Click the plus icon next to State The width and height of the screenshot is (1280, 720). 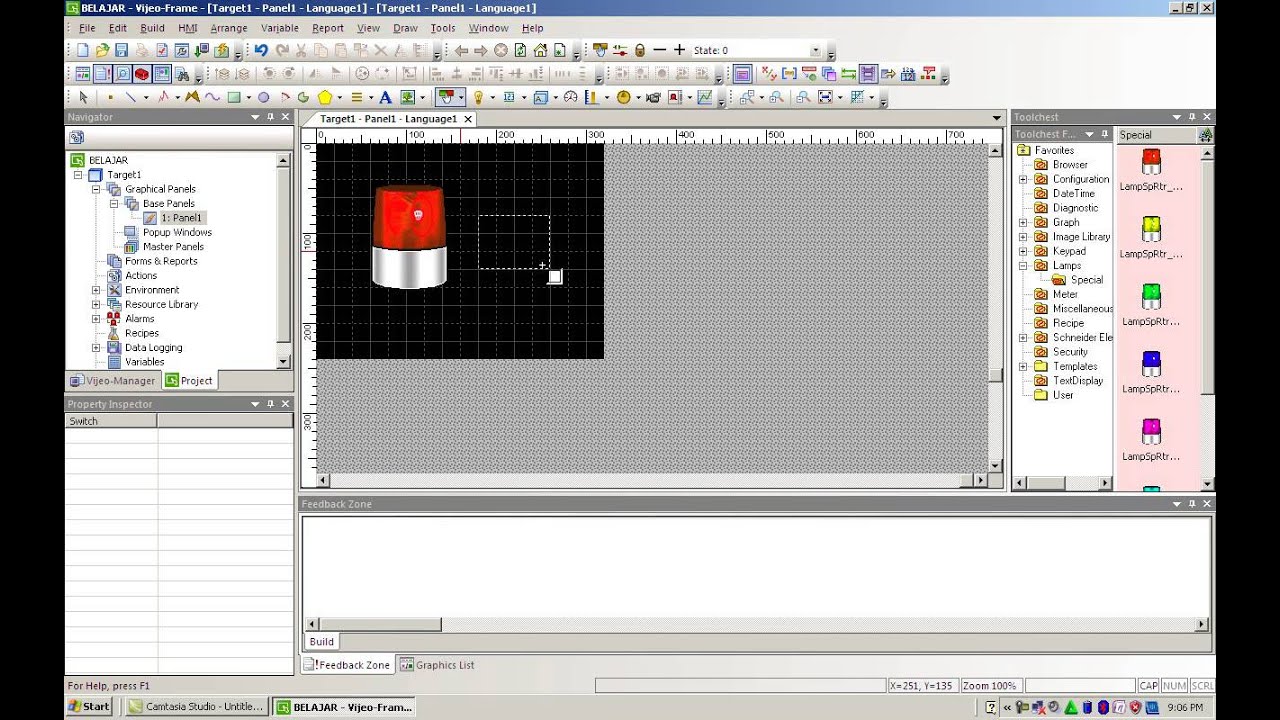click(x=679, y=50)
